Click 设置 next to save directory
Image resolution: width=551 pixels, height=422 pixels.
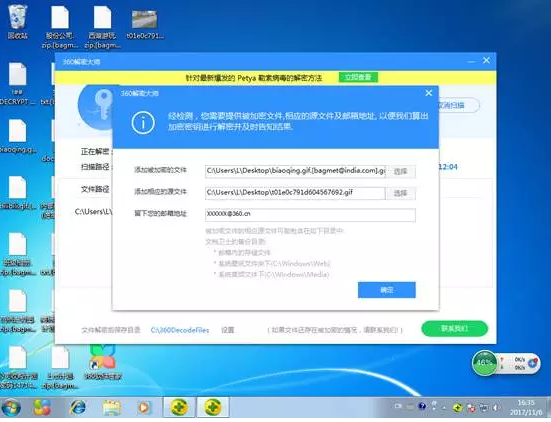228,330
